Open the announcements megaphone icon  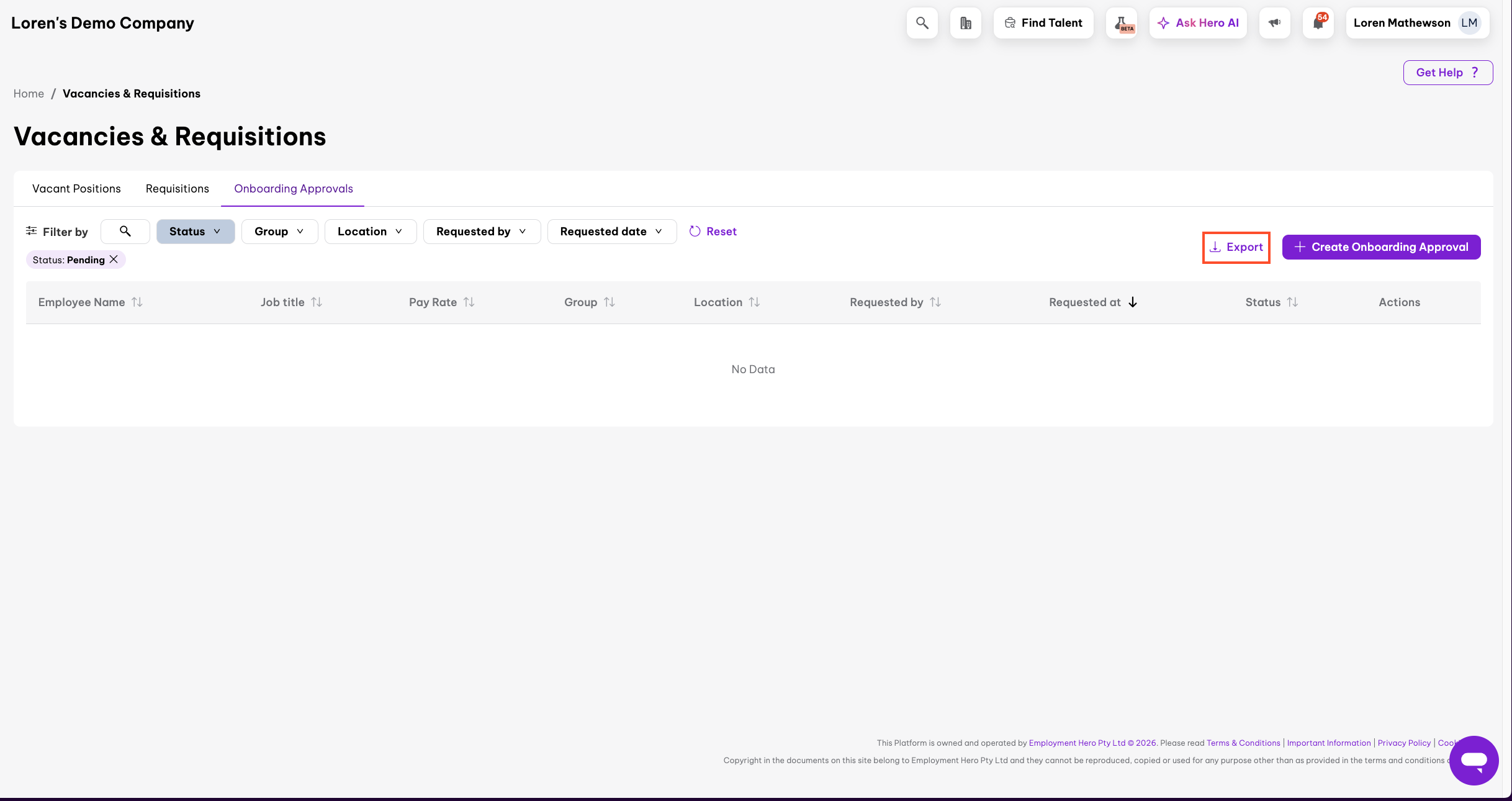click(x=1274, y=23)
